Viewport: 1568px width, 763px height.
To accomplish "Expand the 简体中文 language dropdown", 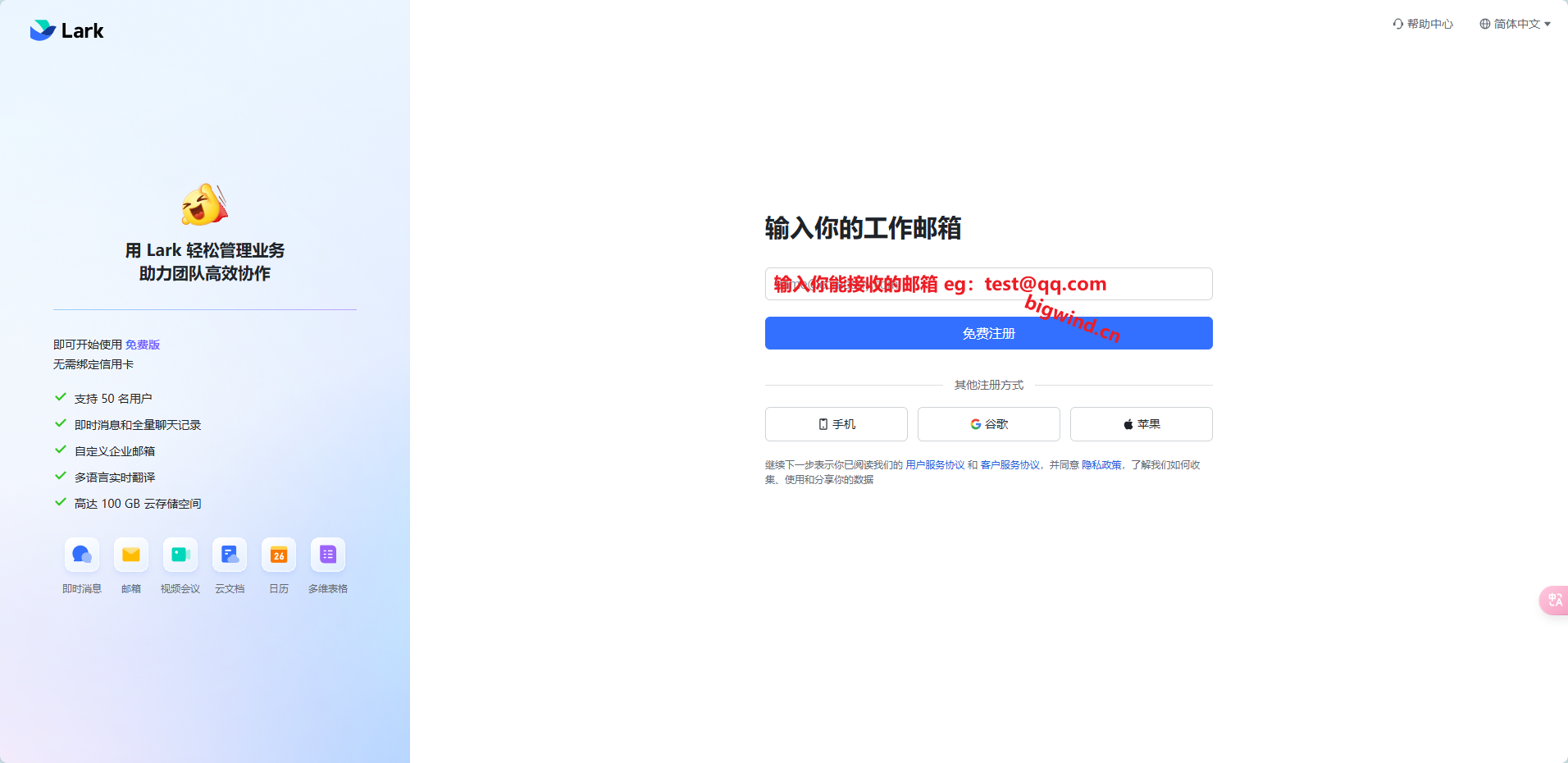I will pyautogui.click(x=1519, y=24).
